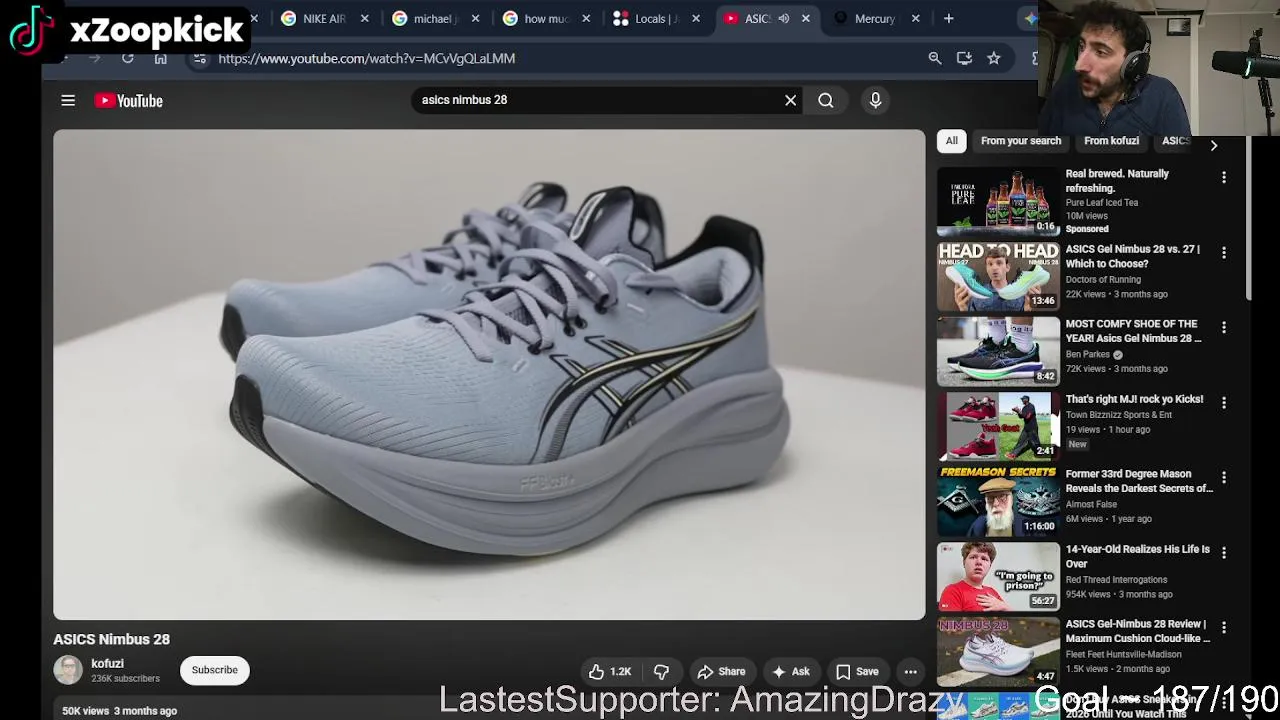This screenshot has height=720, width=1280.
Task: Open the Pure Leaf Iced Tea ad thumbnail
Action: [x=998, y=201]
